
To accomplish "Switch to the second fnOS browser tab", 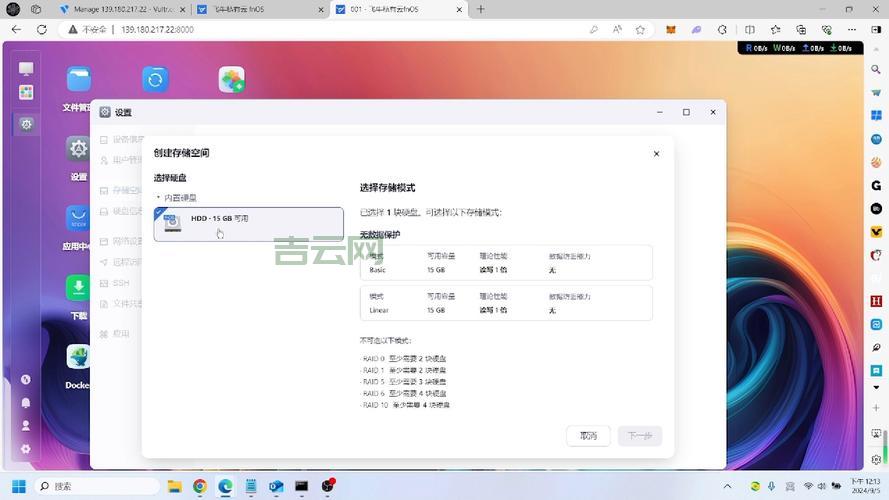I will coord(260,10).
